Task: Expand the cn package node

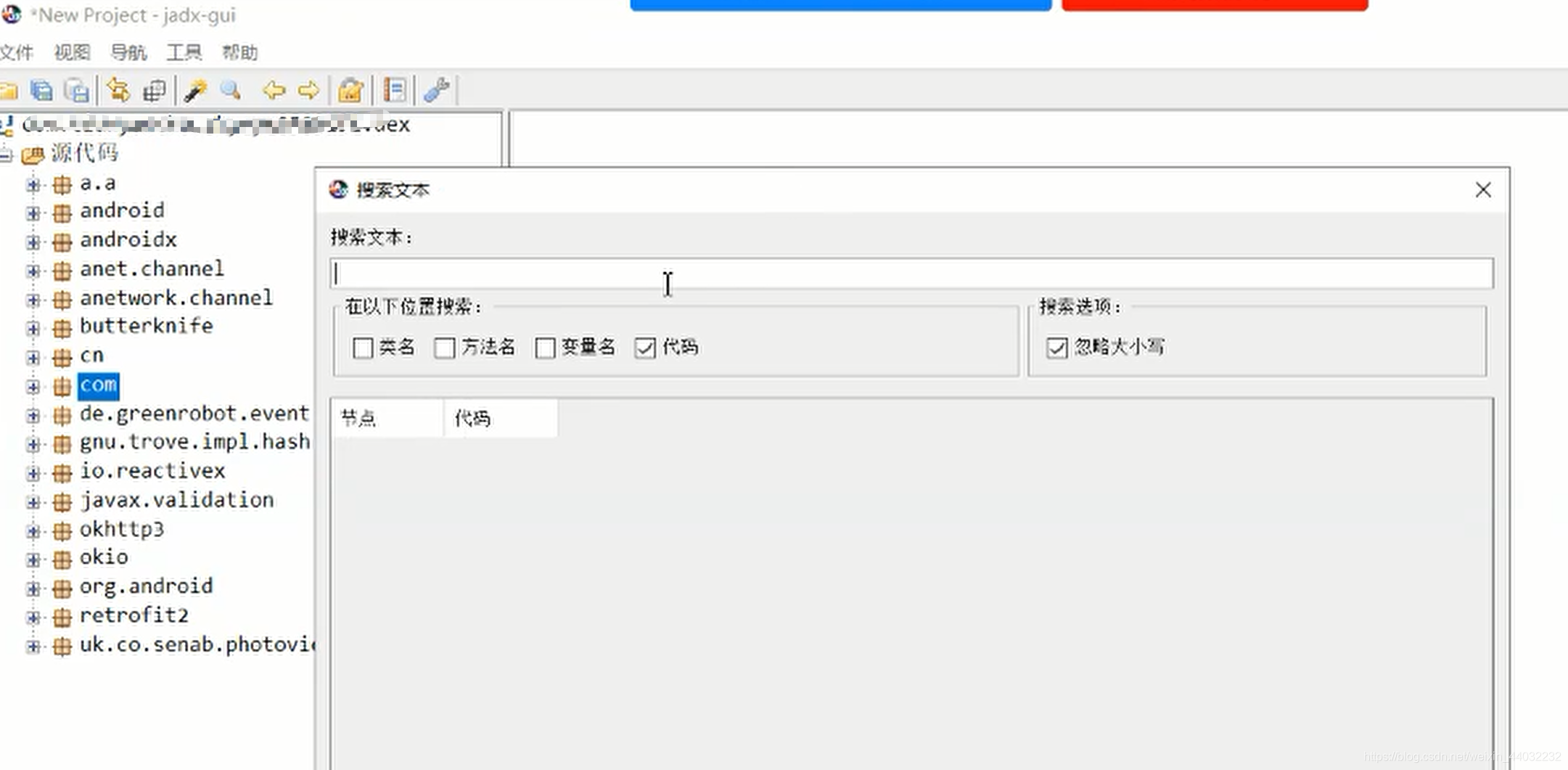Action: (x=33, y=357)
